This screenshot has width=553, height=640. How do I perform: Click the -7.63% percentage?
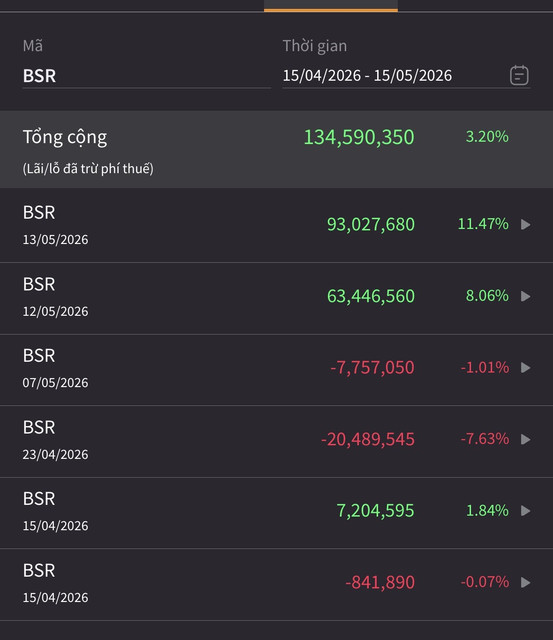tap(485, 439)
